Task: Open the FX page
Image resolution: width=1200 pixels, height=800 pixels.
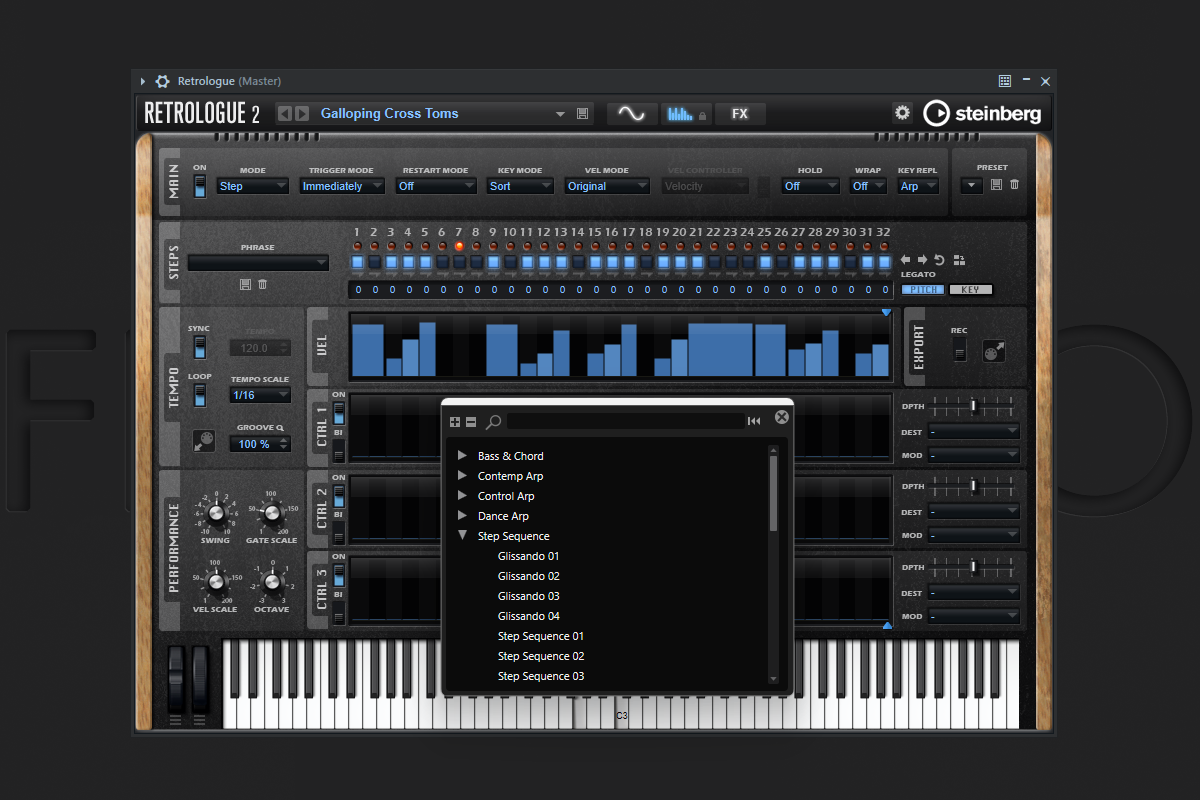Action: 740,114
